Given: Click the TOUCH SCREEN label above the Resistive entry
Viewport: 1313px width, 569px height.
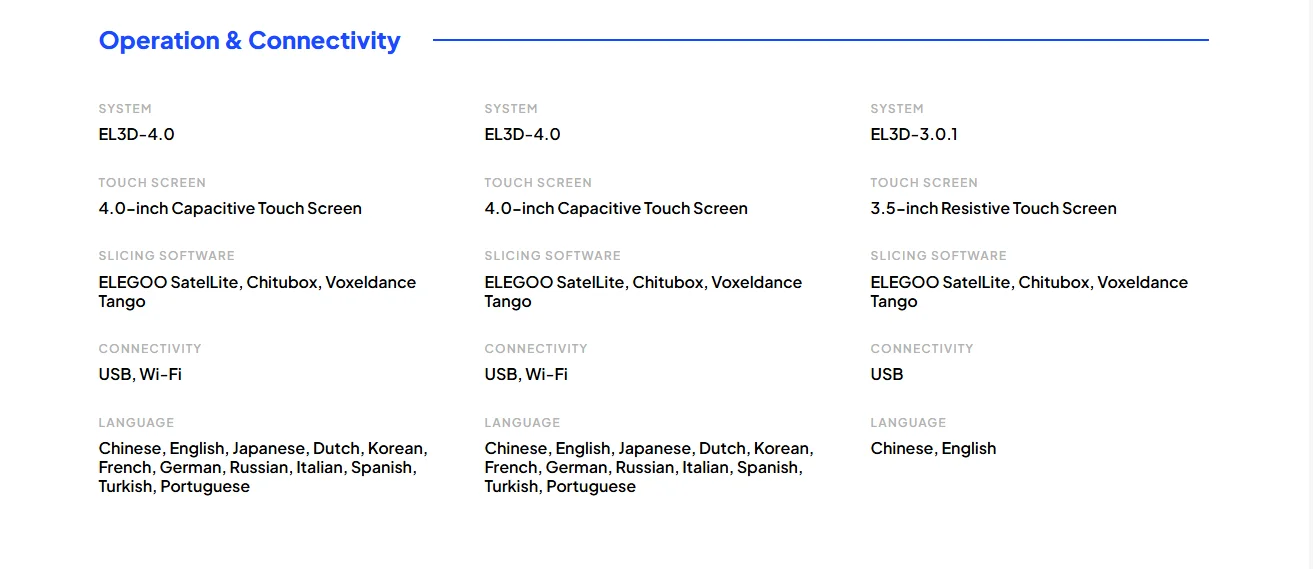Looking at the screenshot, I should pos(924,182).
